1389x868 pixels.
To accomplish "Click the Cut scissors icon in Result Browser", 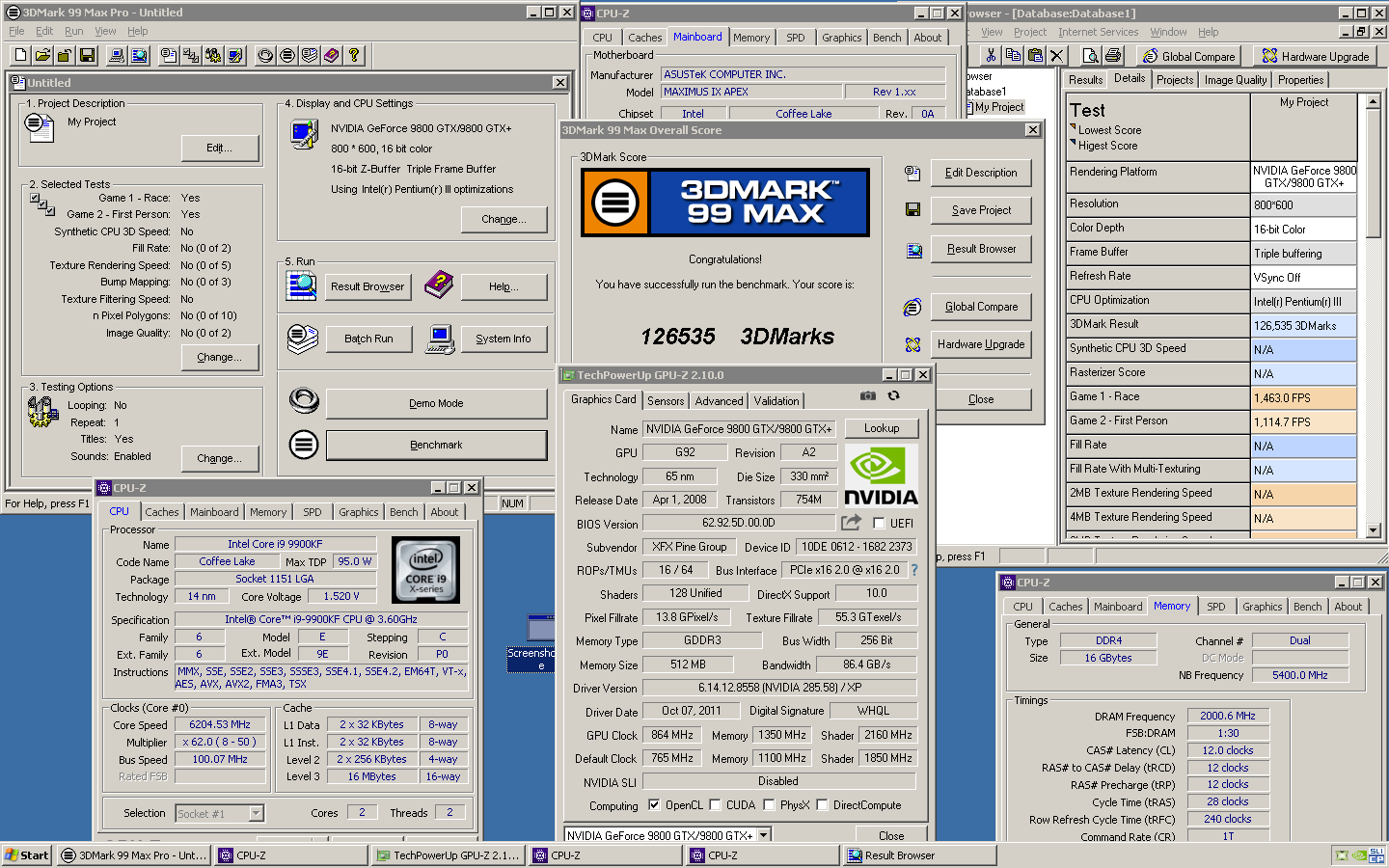I will [991, 55].
